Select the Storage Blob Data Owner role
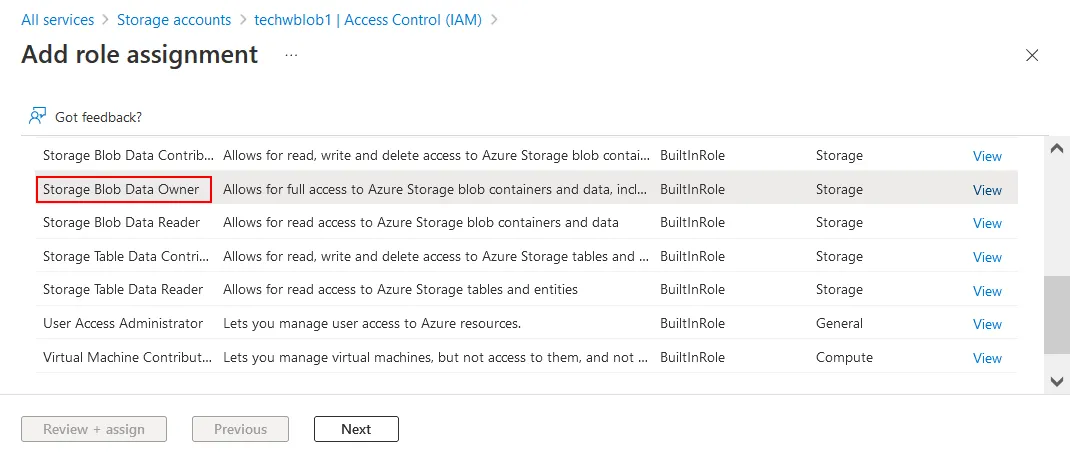This screenshot has height=468, width=1070. click(121, 189)
